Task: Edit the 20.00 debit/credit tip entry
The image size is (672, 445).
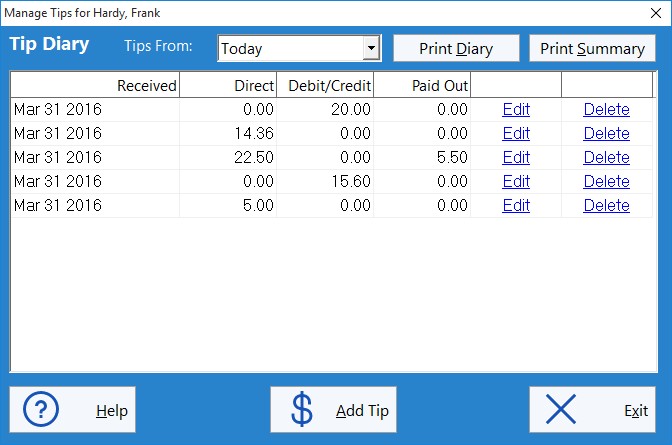Action: tap(516, 109)
